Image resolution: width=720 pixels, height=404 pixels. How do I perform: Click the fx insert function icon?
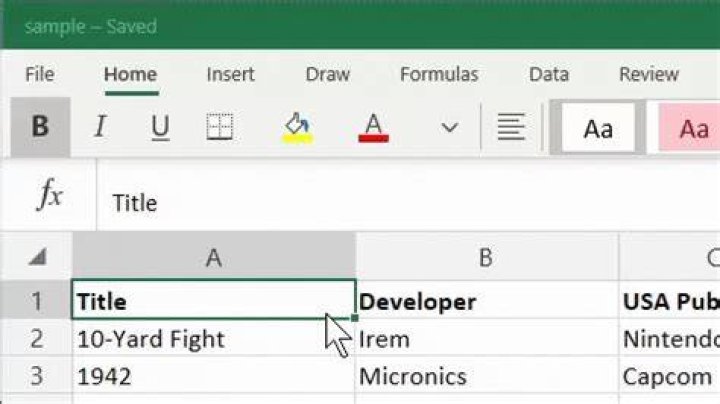[50, 195]
